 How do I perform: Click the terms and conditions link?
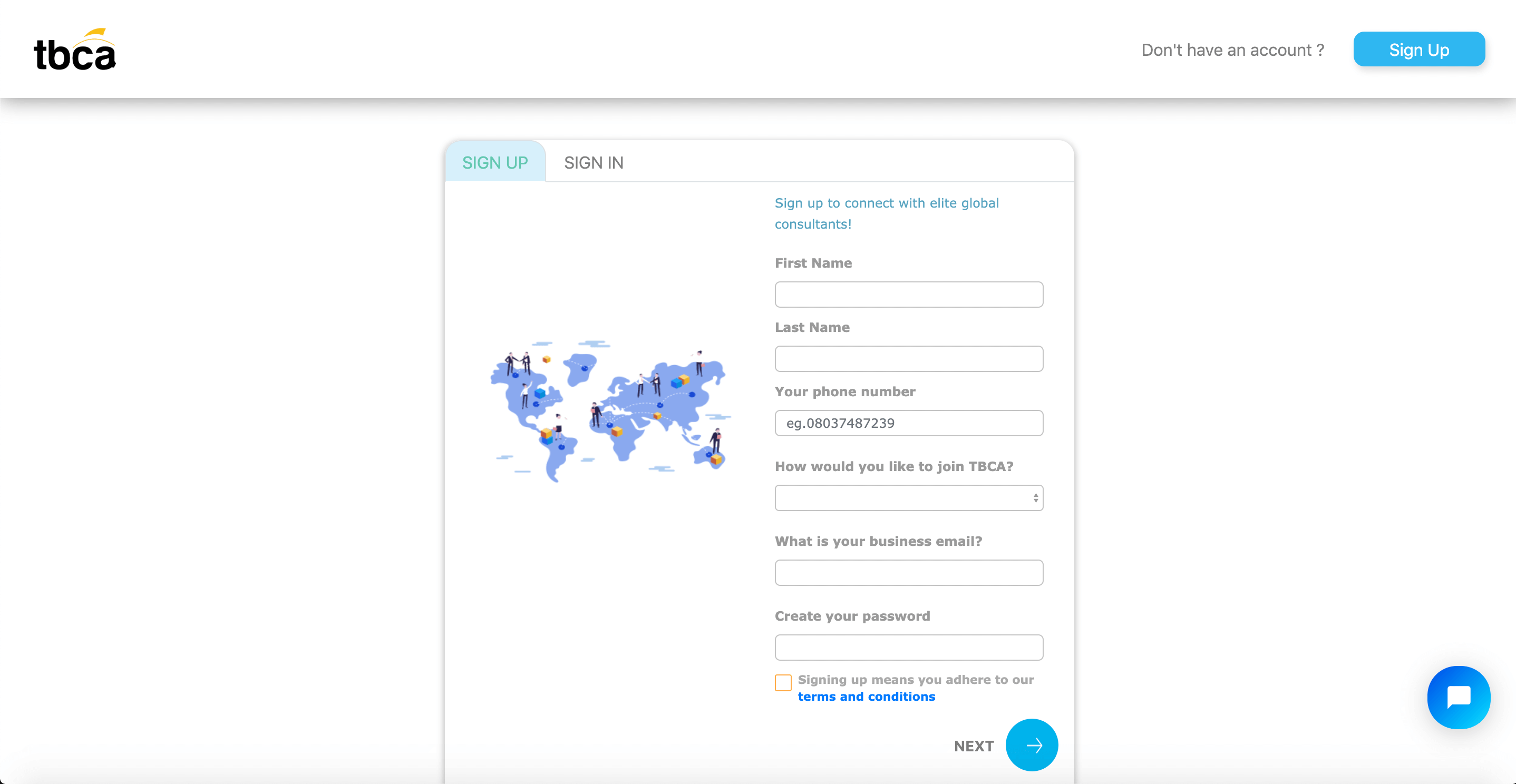pos(866,697)
